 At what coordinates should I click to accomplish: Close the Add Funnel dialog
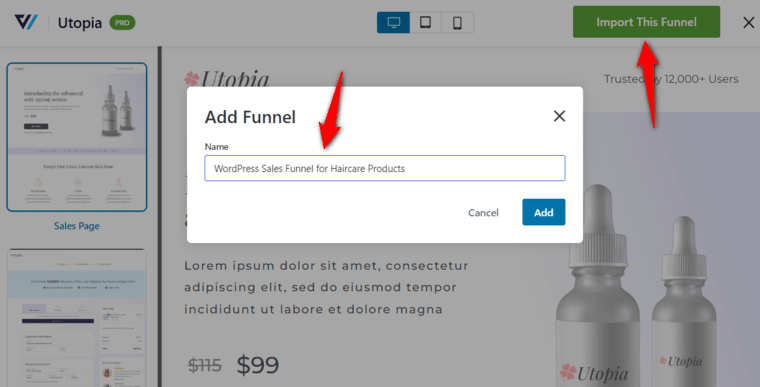pyautogui.click(x=559, y=116)
